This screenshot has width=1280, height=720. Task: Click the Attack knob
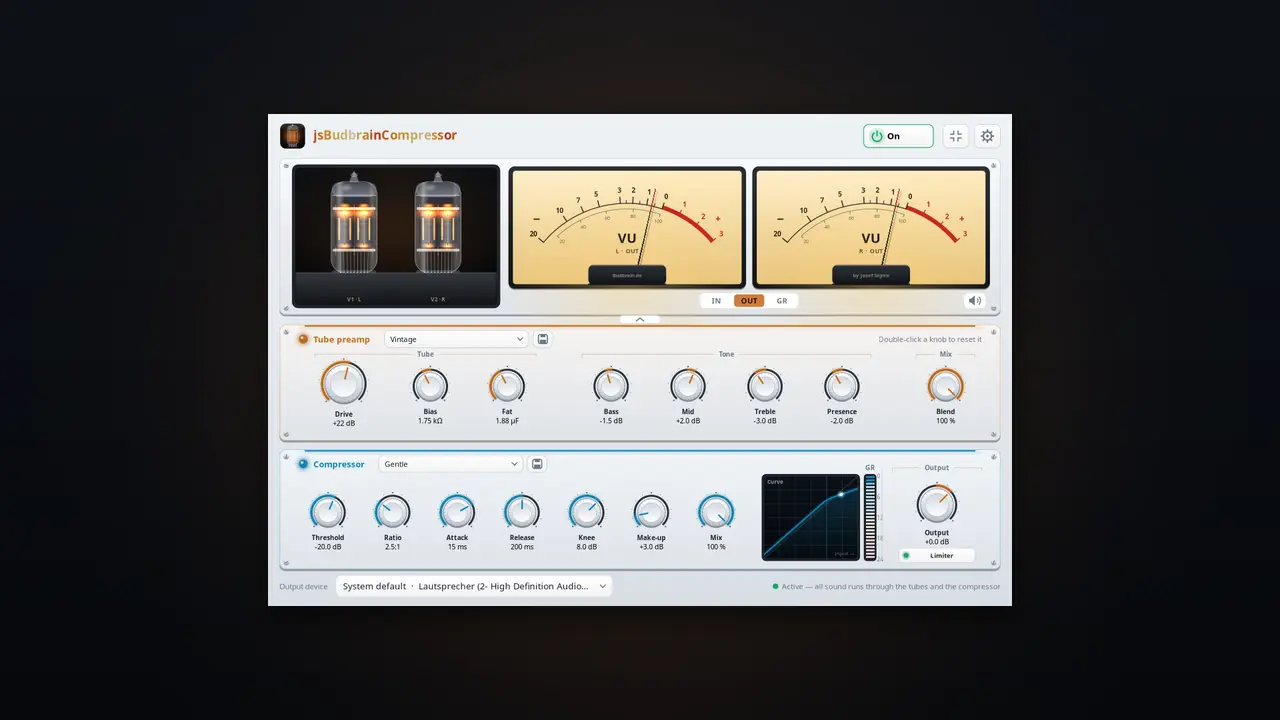click(x=457, y=512)
